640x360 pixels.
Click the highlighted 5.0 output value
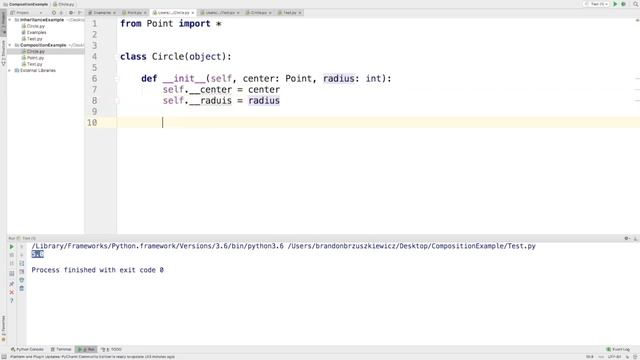tap(38, 254)
